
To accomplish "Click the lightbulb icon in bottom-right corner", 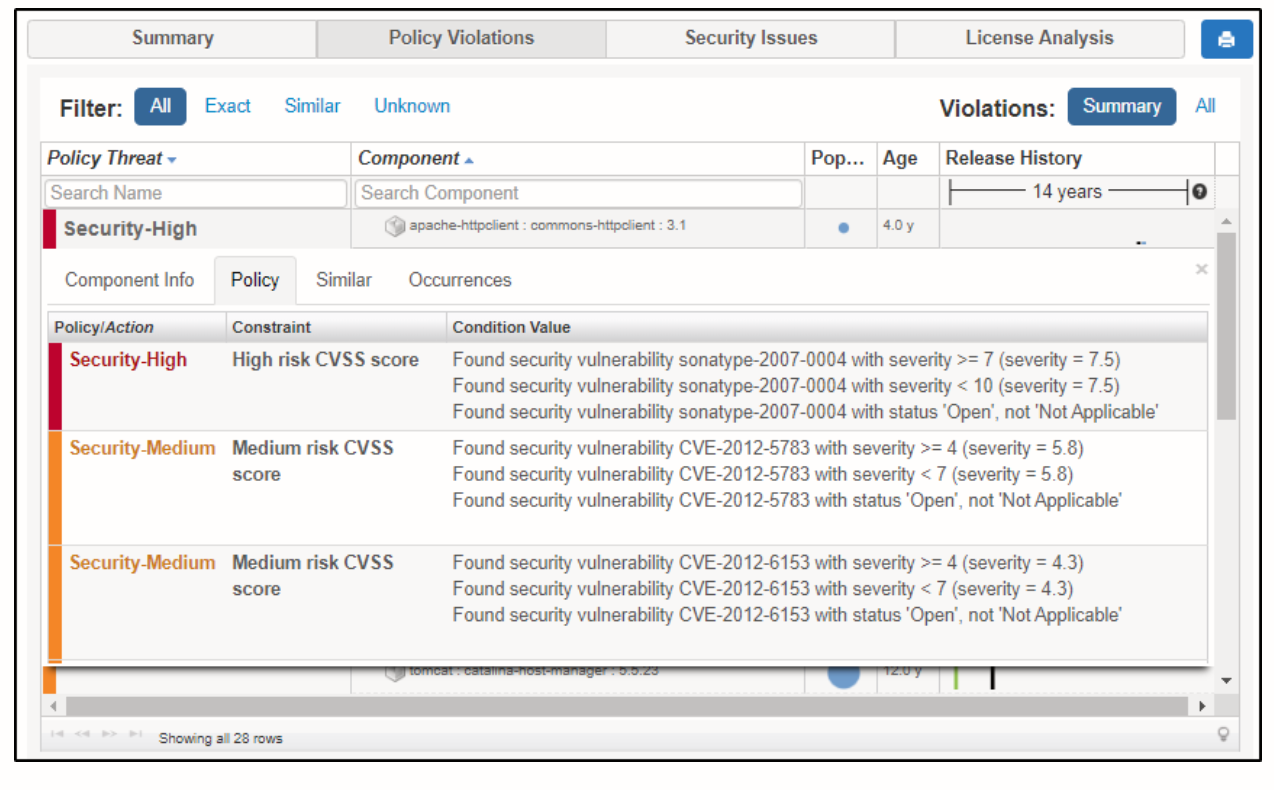I will pos(1223,733).
